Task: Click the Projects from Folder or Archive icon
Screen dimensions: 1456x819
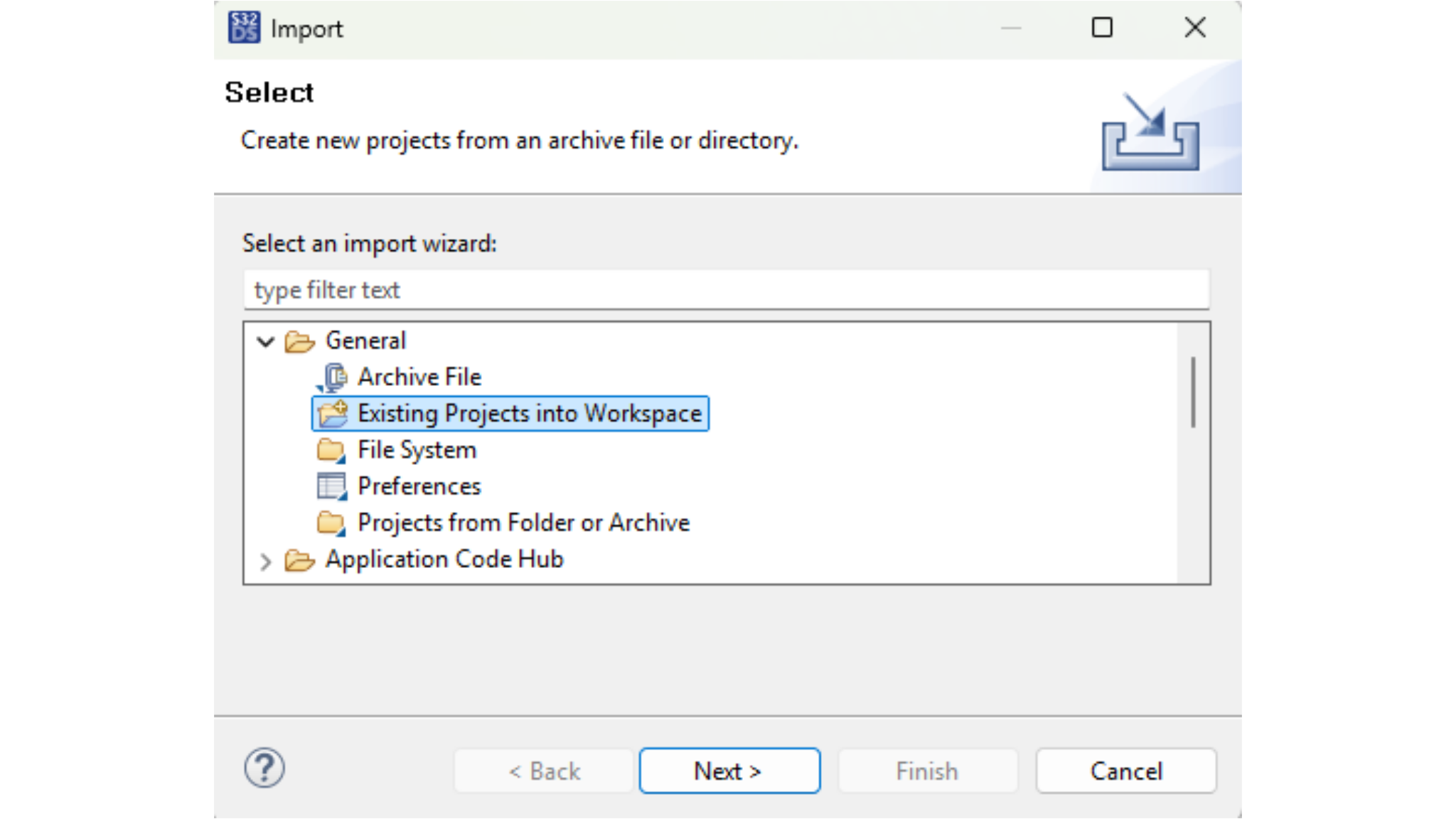Action: (x=331, y=523)
